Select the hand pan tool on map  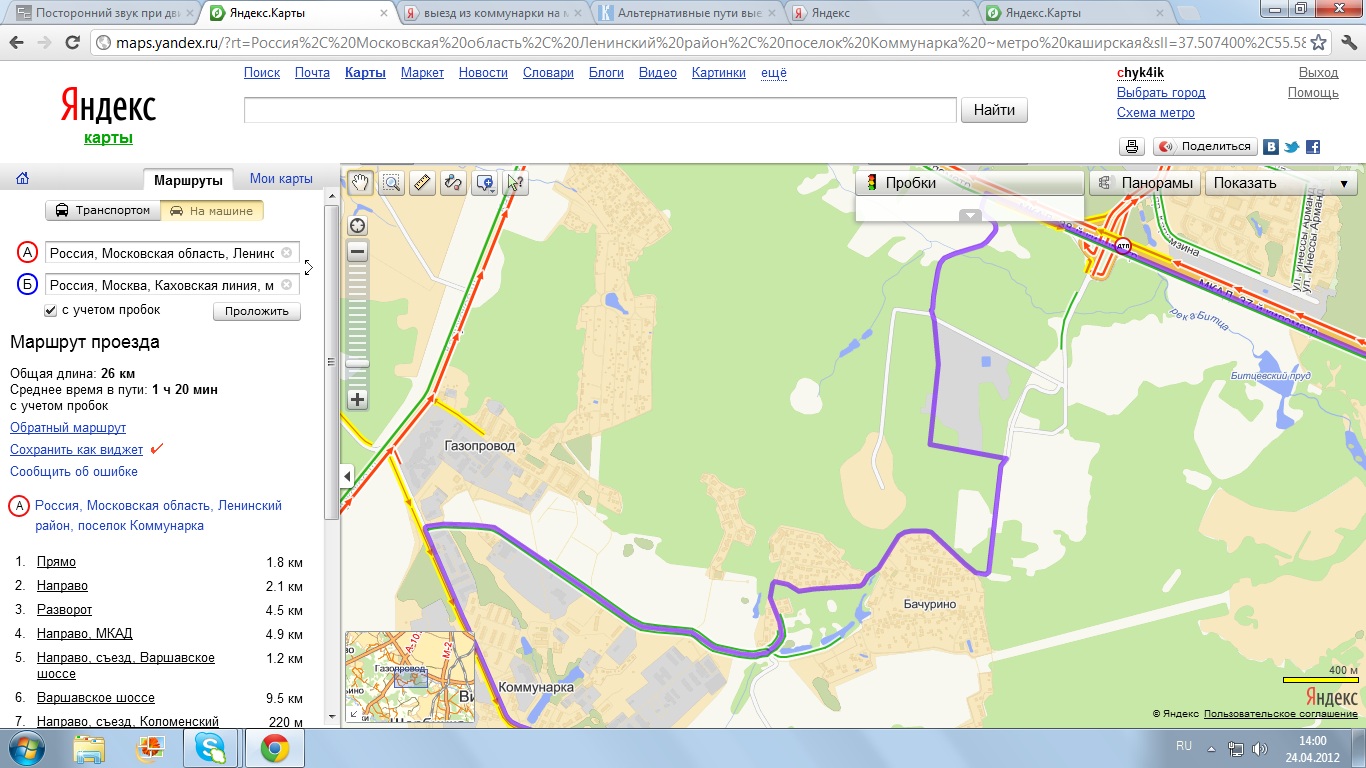tap(360, 183)
